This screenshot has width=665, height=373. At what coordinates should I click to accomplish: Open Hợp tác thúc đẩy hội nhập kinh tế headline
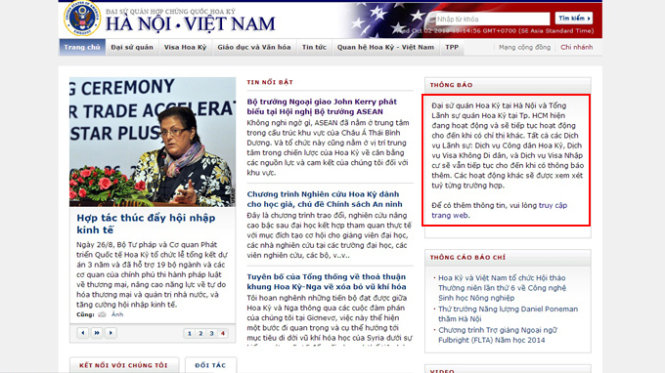point(146,224)
